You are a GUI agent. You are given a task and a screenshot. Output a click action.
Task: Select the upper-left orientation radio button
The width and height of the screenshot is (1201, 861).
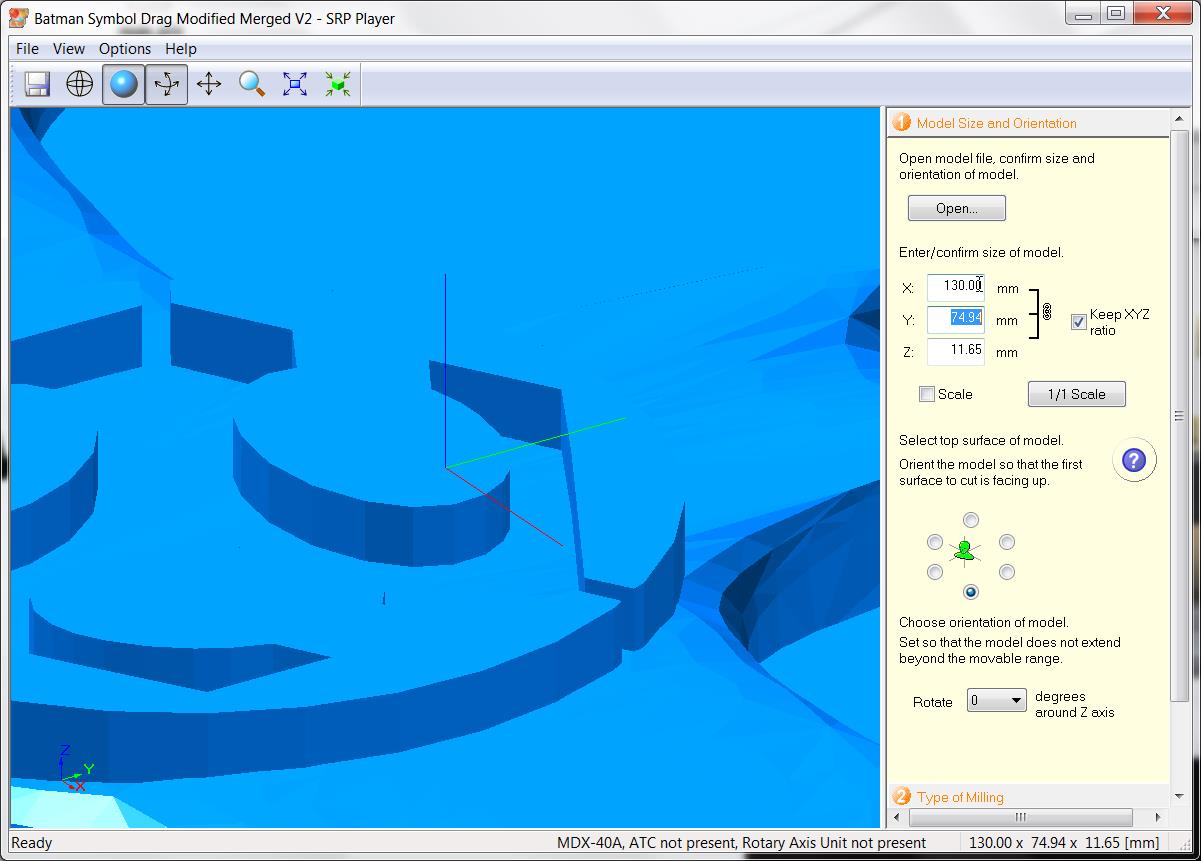coord(934,542)
